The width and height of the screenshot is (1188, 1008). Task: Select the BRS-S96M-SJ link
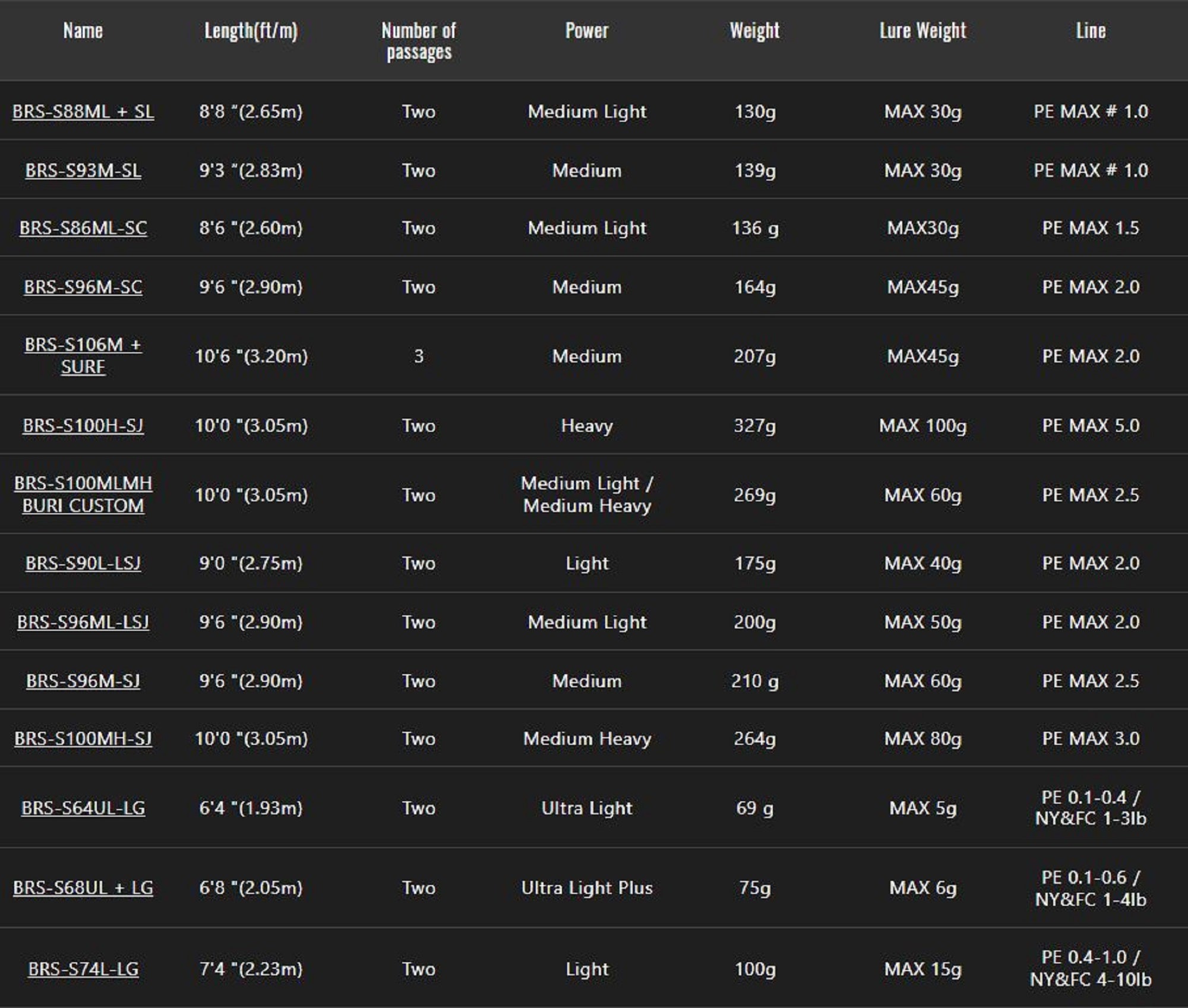click(x=83, y=681)
